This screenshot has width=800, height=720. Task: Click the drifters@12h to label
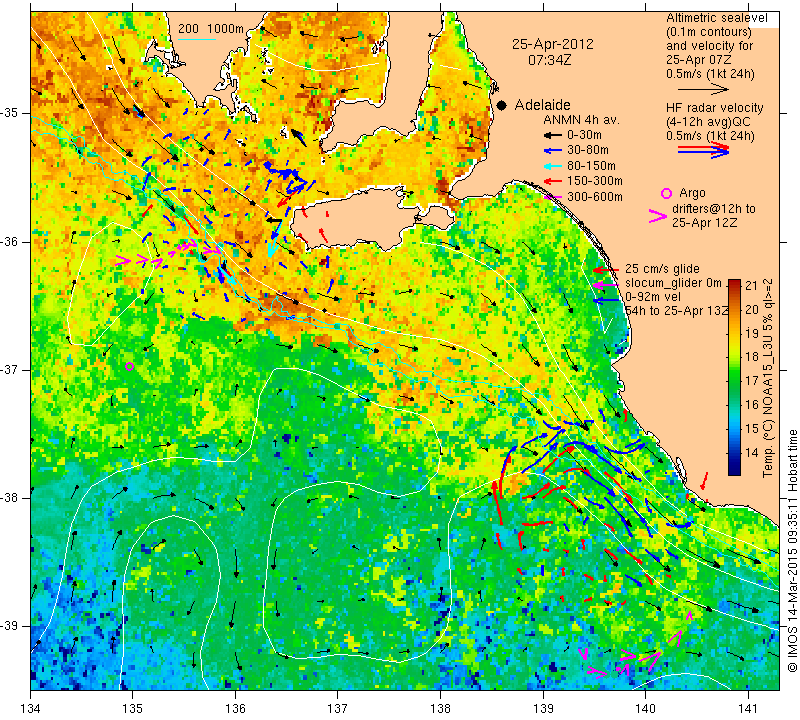pyautogui.click(x=714, y=209)
